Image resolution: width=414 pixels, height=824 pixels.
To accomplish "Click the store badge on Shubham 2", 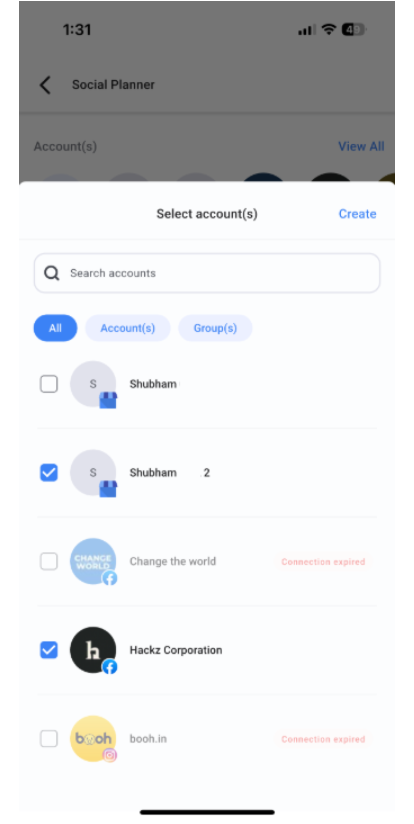I will point(108,489).
